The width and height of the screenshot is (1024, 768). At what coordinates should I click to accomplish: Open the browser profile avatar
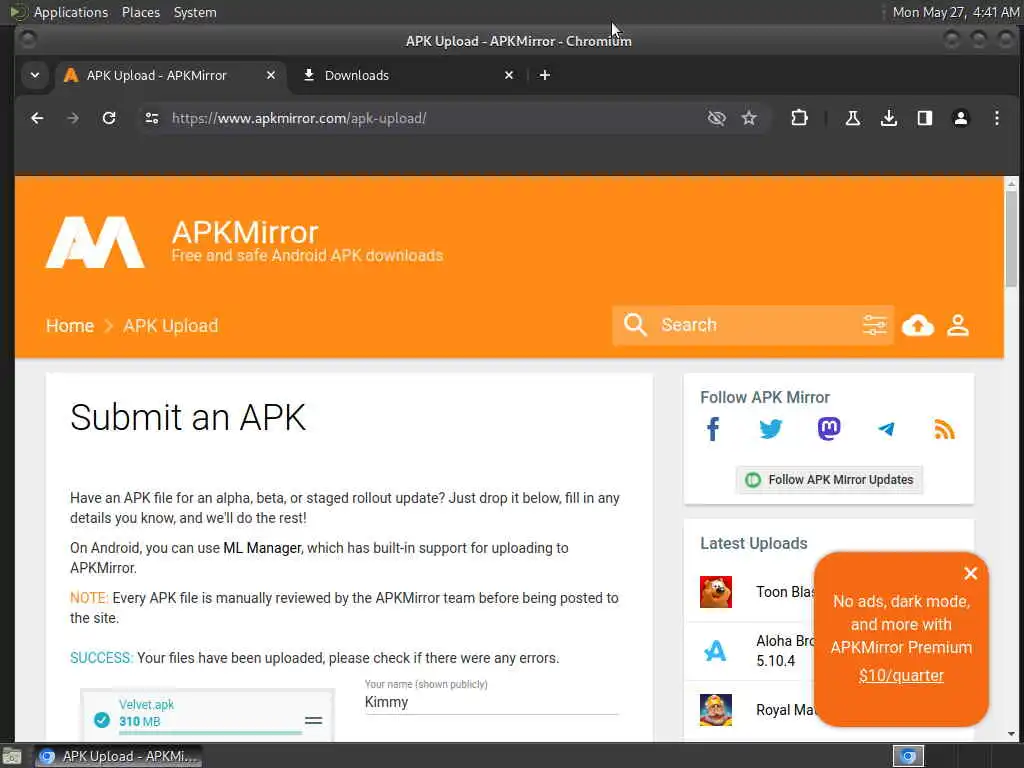tap(961, 118)
